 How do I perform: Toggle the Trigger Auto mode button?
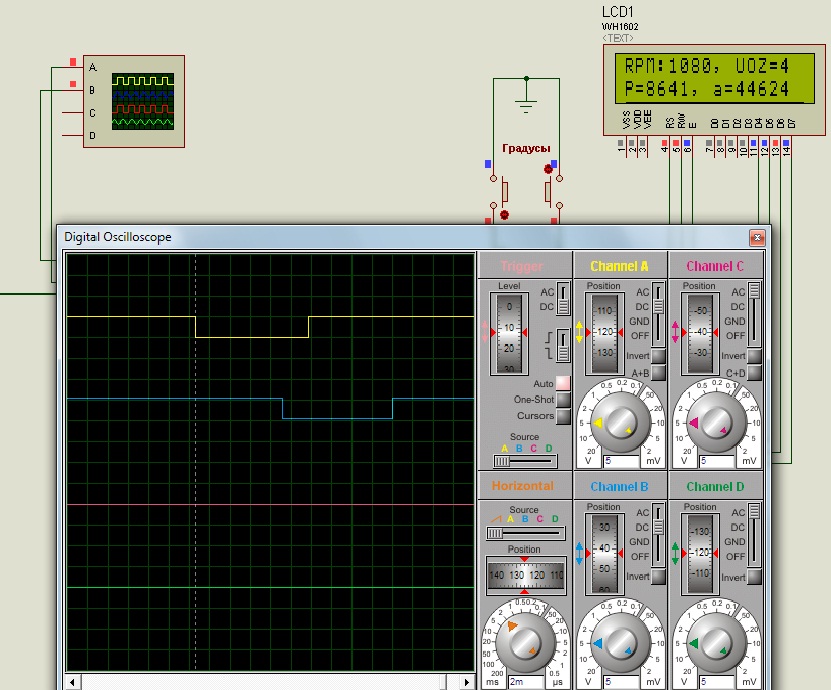(x=563, y=383)
